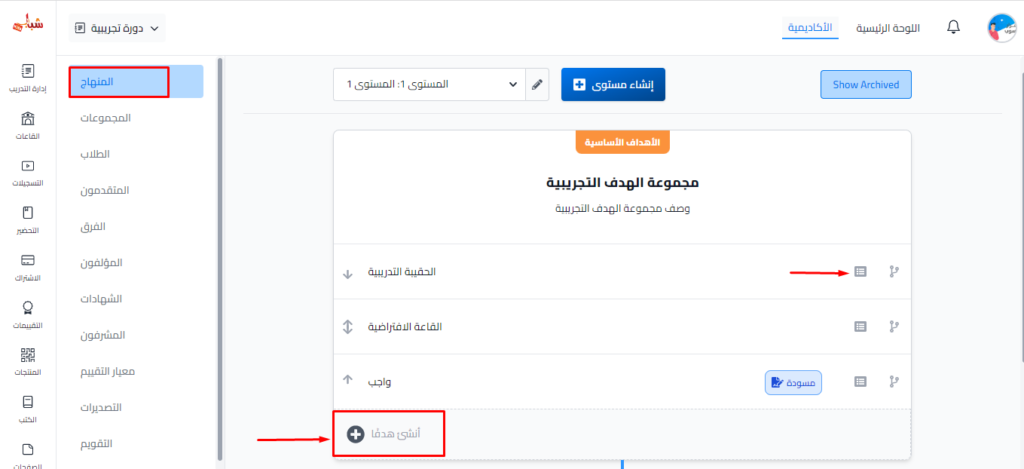Screen dimensions: 1024x469
Task: Expand the level selector المستوى 1 dropdown
Action: click(429, 85)
